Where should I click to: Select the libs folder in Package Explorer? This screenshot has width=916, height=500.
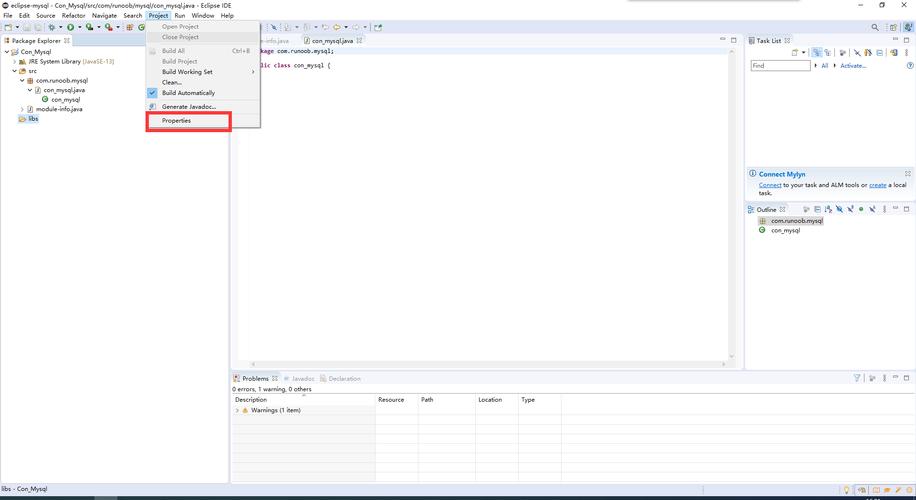(28, 119)
